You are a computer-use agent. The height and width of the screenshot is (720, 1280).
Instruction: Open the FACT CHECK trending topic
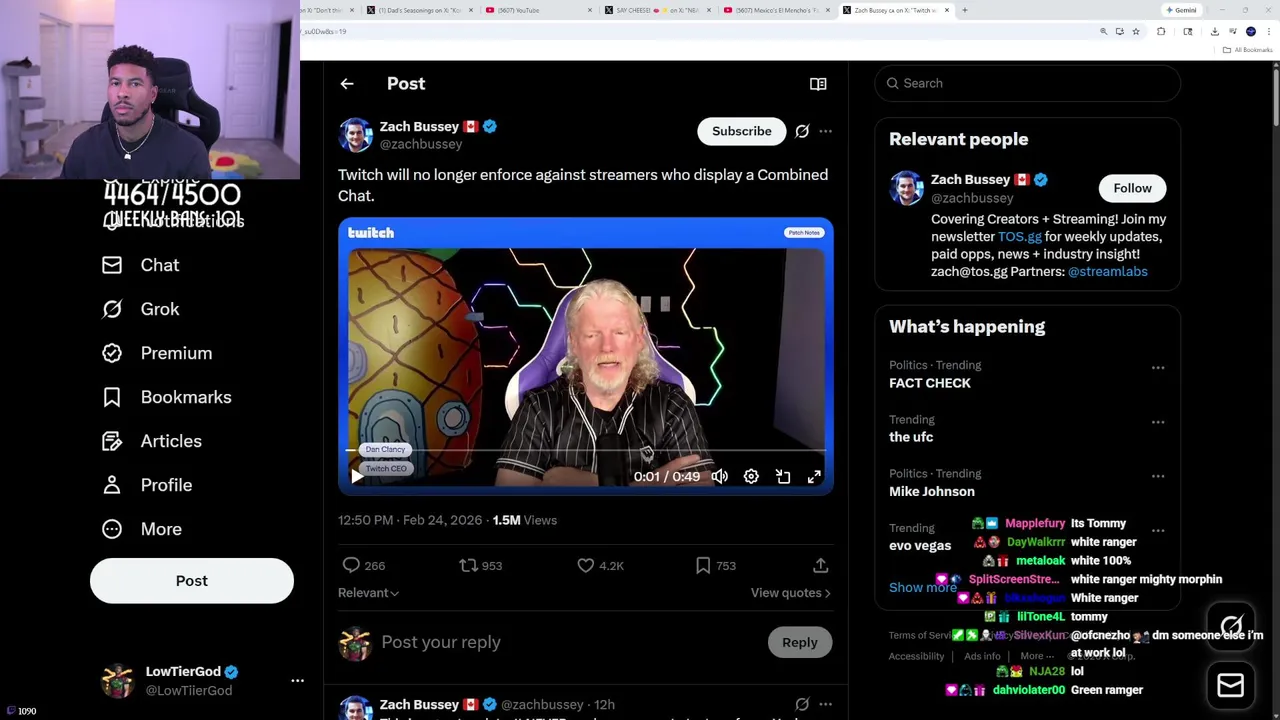pos(930,383)
